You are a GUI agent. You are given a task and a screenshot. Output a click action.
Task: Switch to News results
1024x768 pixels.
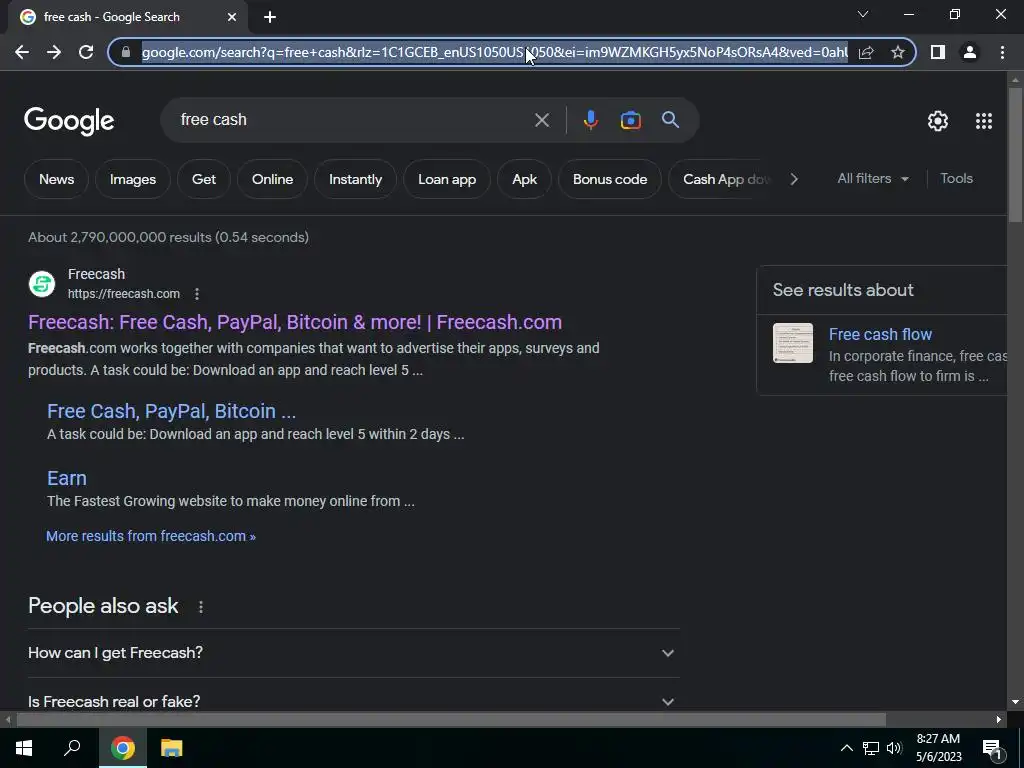point(56,179)
